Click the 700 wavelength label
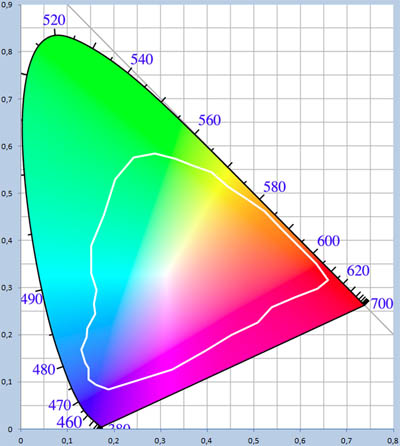The height and width of the screenshot is (446, 400). pos(382,304)
